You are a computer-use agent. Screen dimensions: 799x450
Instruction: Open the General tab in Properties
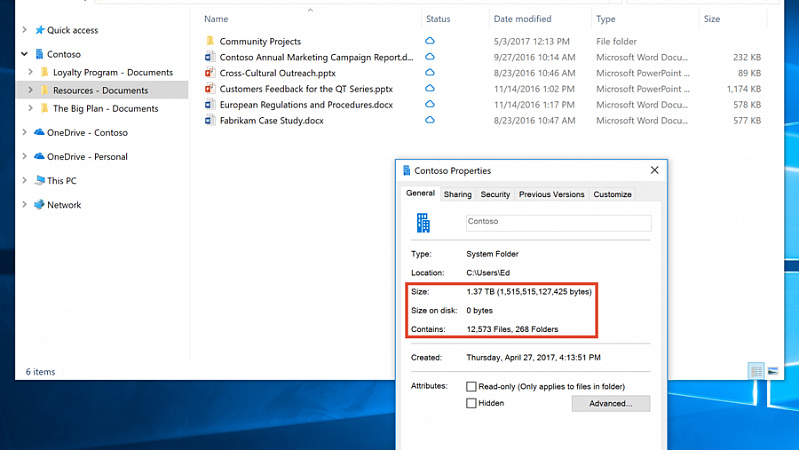pos(420,193)
